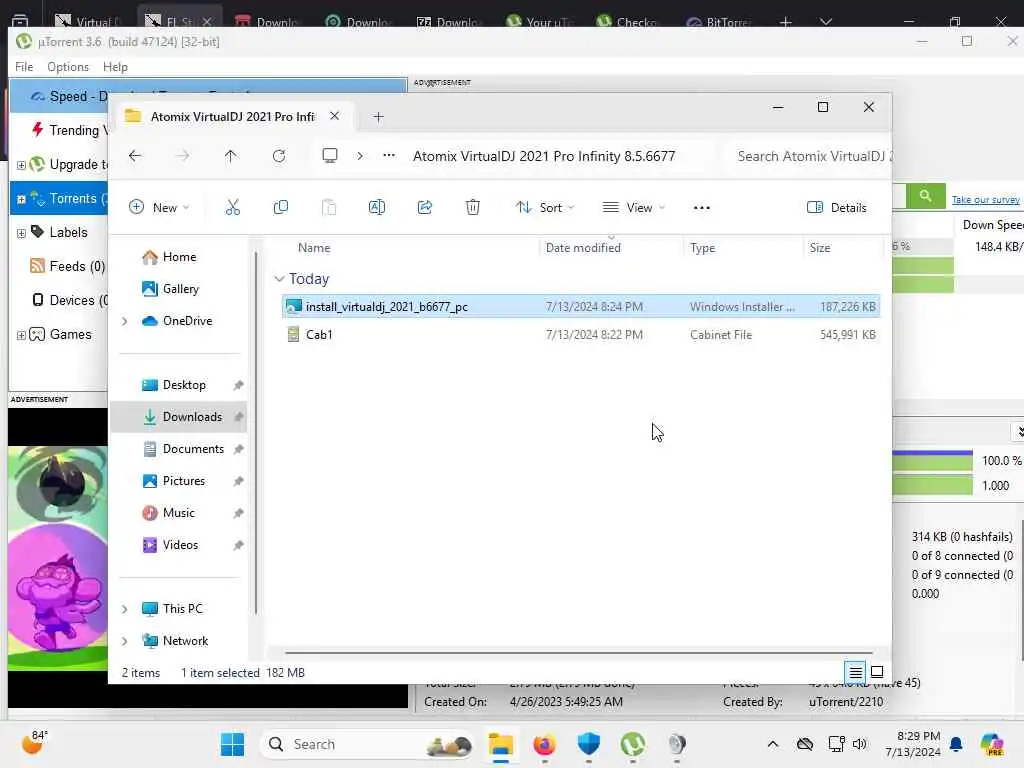The image size is (1024, 768).
Task: Sort by the Type column header
Action: coord(703,248)
